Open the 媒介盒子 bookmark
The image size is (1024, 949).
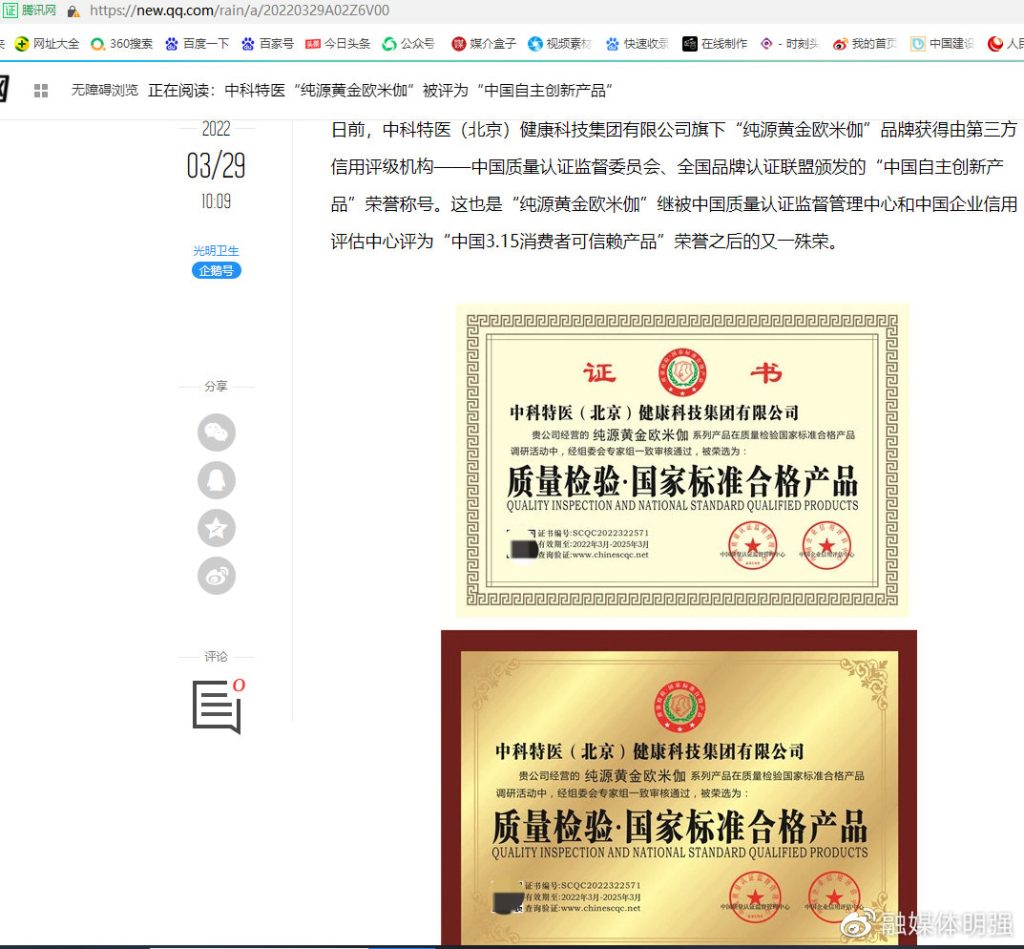pyautogui.click(x=484, y=44)
